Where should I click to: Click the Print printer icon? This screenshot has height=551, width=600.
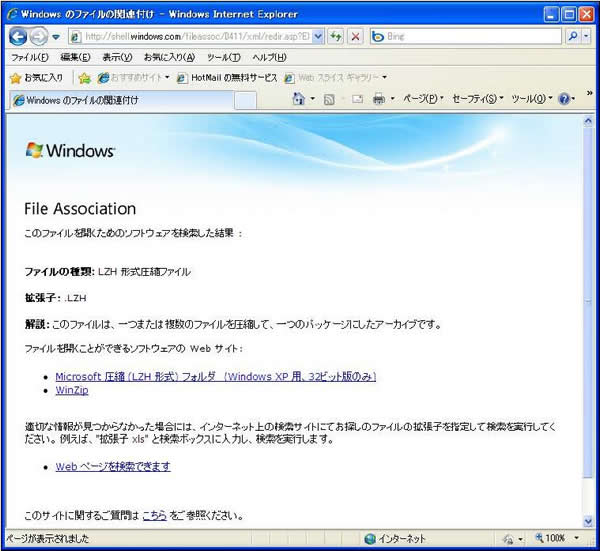[378, 99]
